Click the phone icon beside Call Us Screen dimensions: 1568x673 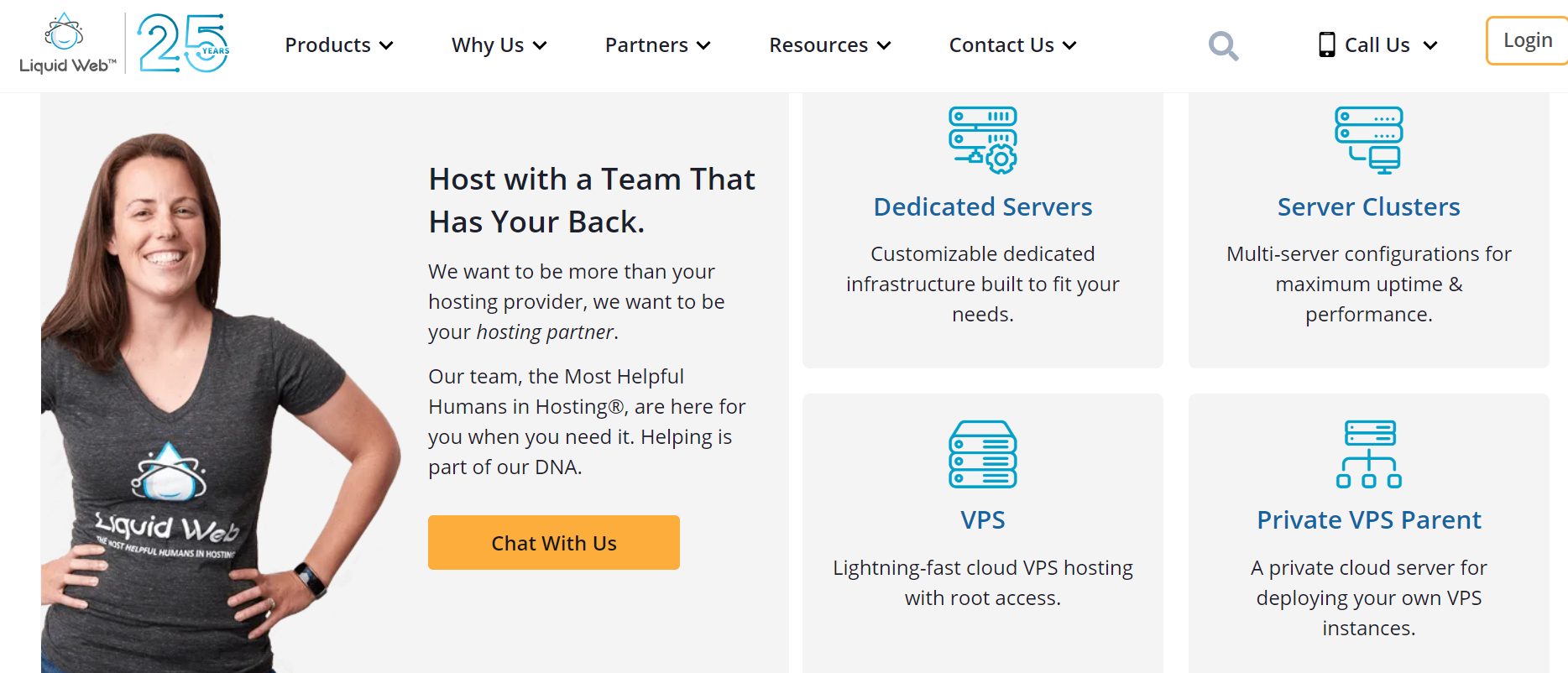[x=1326, y=44]
